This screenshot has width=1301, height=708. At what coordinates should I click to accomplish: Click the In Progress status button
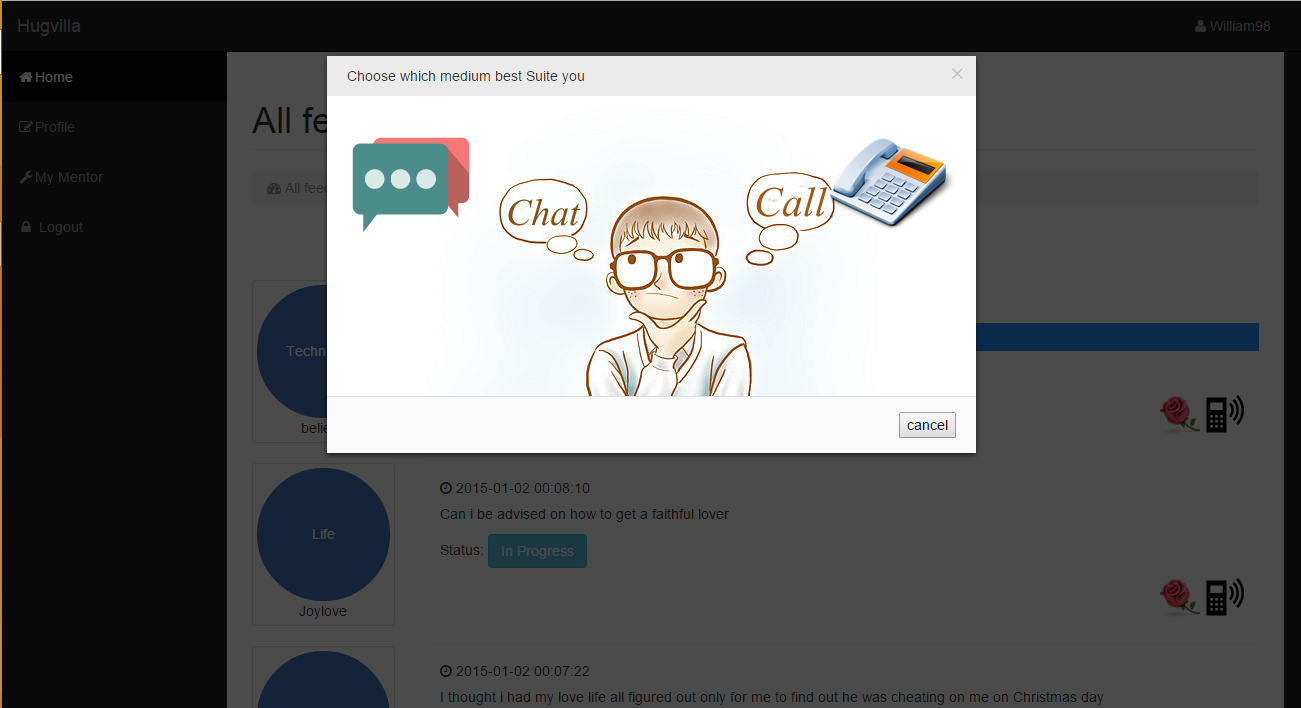(x=537, y=551)
